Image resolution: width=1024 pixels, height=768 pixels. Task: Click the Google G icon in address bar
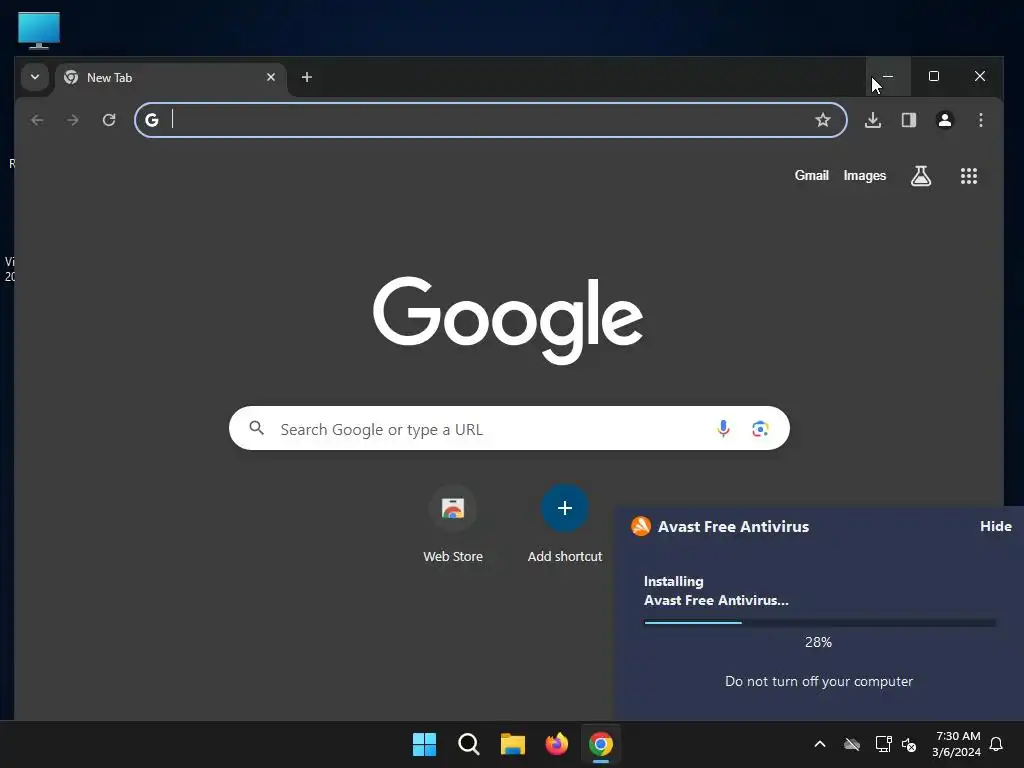(152, 120)
